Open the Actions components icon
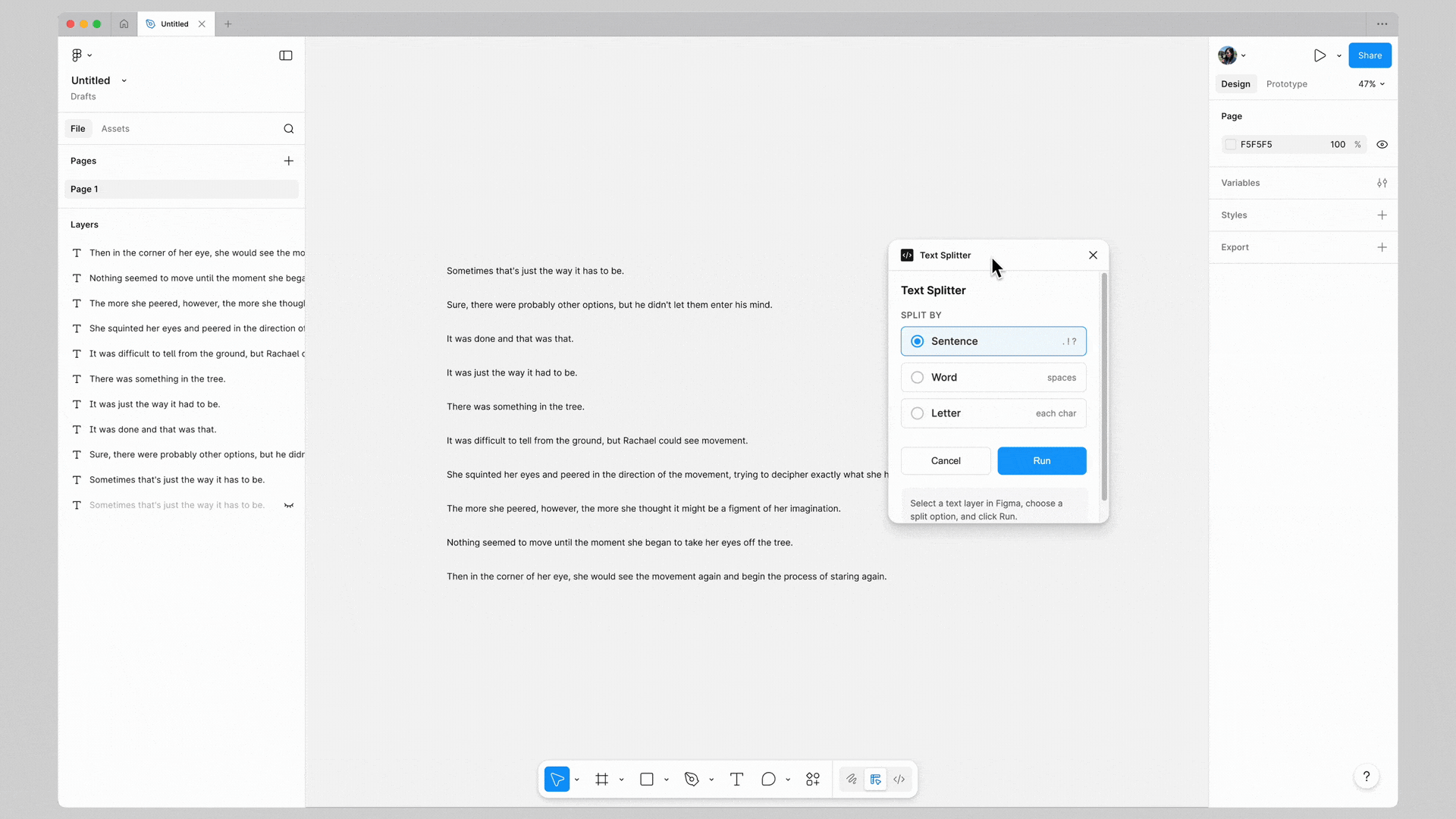 [813, 779]
